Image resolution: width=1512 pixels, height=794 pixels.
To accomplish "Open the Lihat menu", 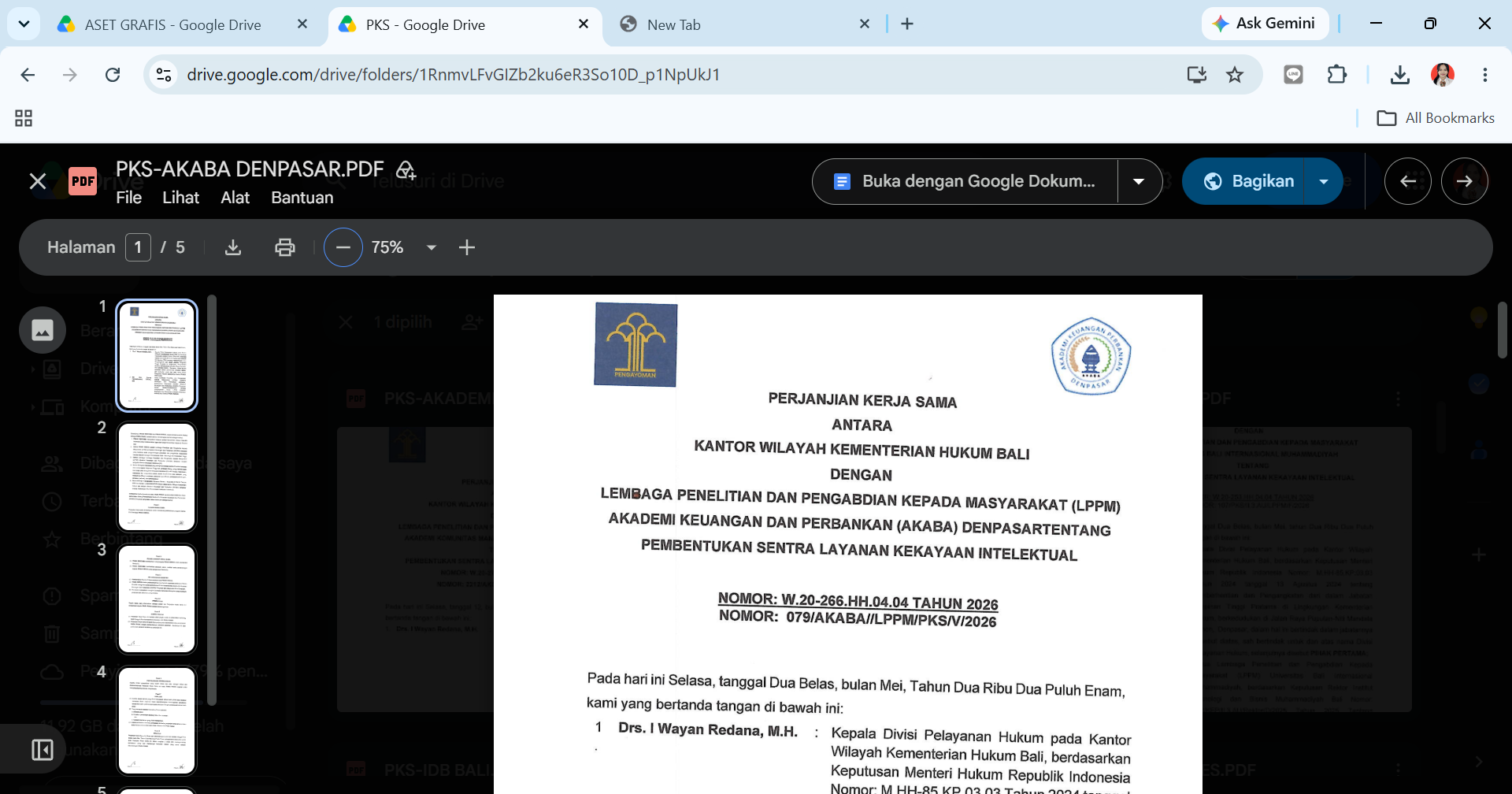I will (x=181, y=198).
